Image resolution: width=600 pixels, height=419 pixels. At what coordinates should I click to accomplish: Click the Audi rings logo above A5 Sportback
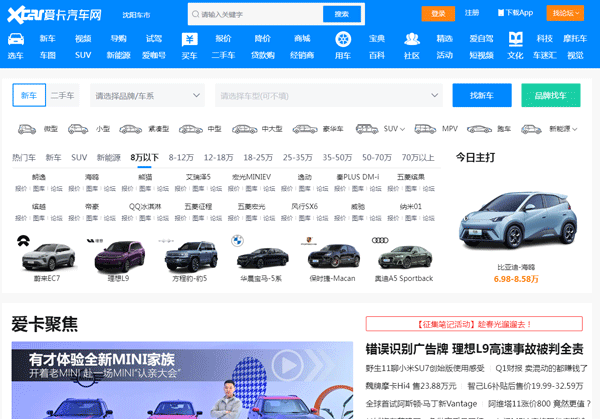pos(380,240)
